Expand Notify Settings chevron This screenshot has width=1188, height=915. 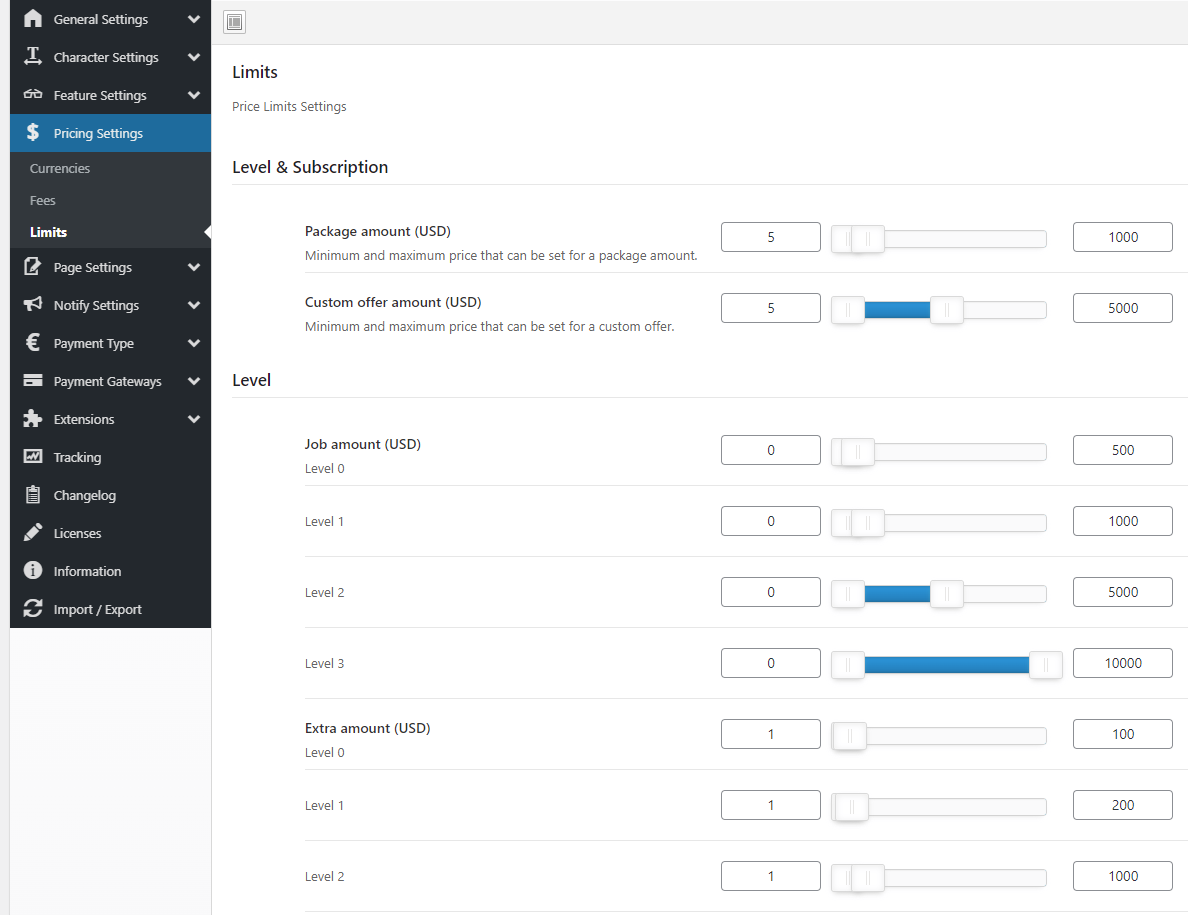coord(194,304)
